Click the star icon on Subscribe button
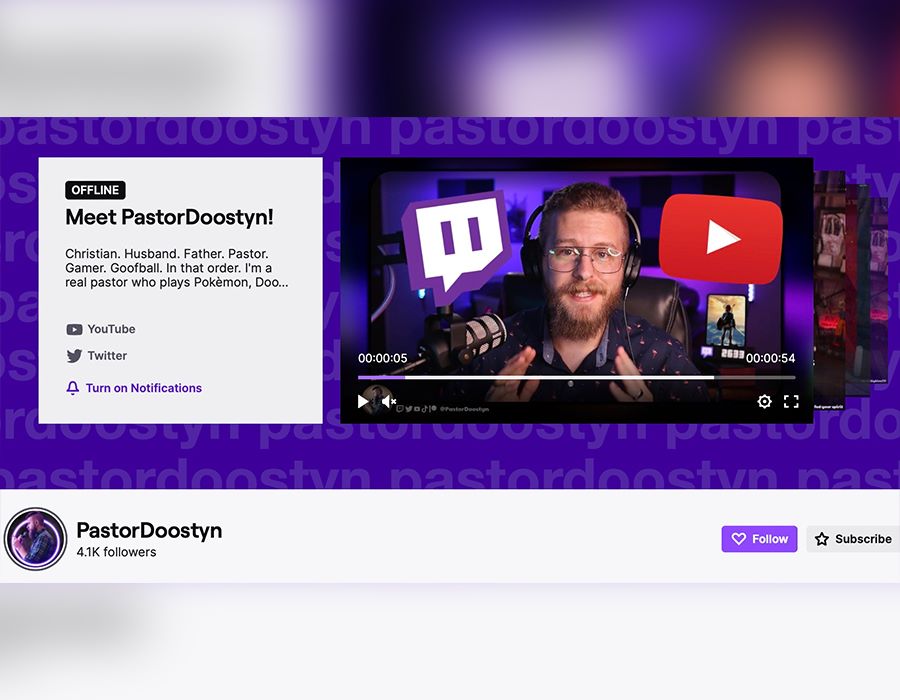 click(822, 539)
